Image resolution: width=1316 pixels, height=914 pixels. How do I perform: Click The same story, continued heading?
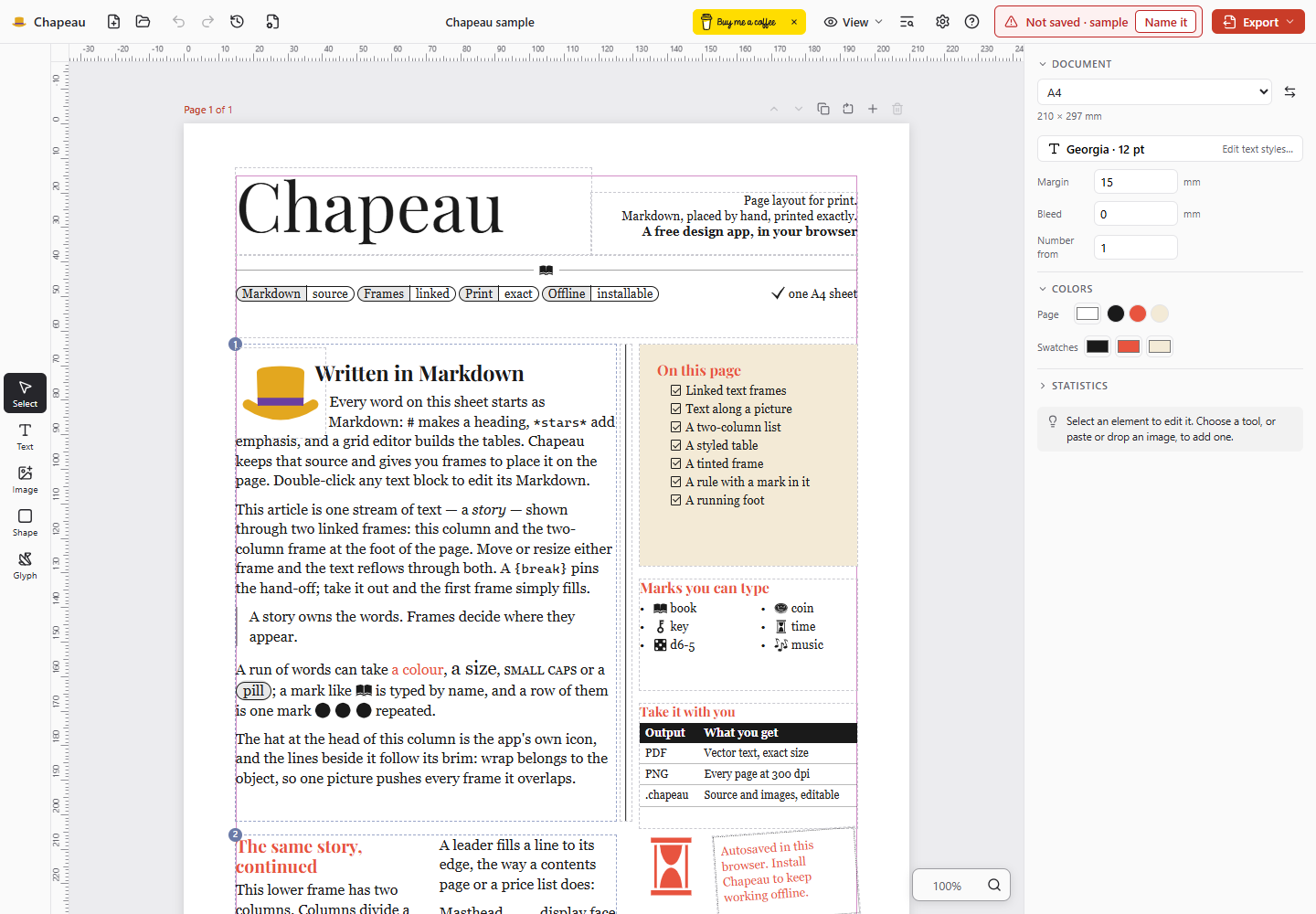pyautogui.click(x=300, y=856)
